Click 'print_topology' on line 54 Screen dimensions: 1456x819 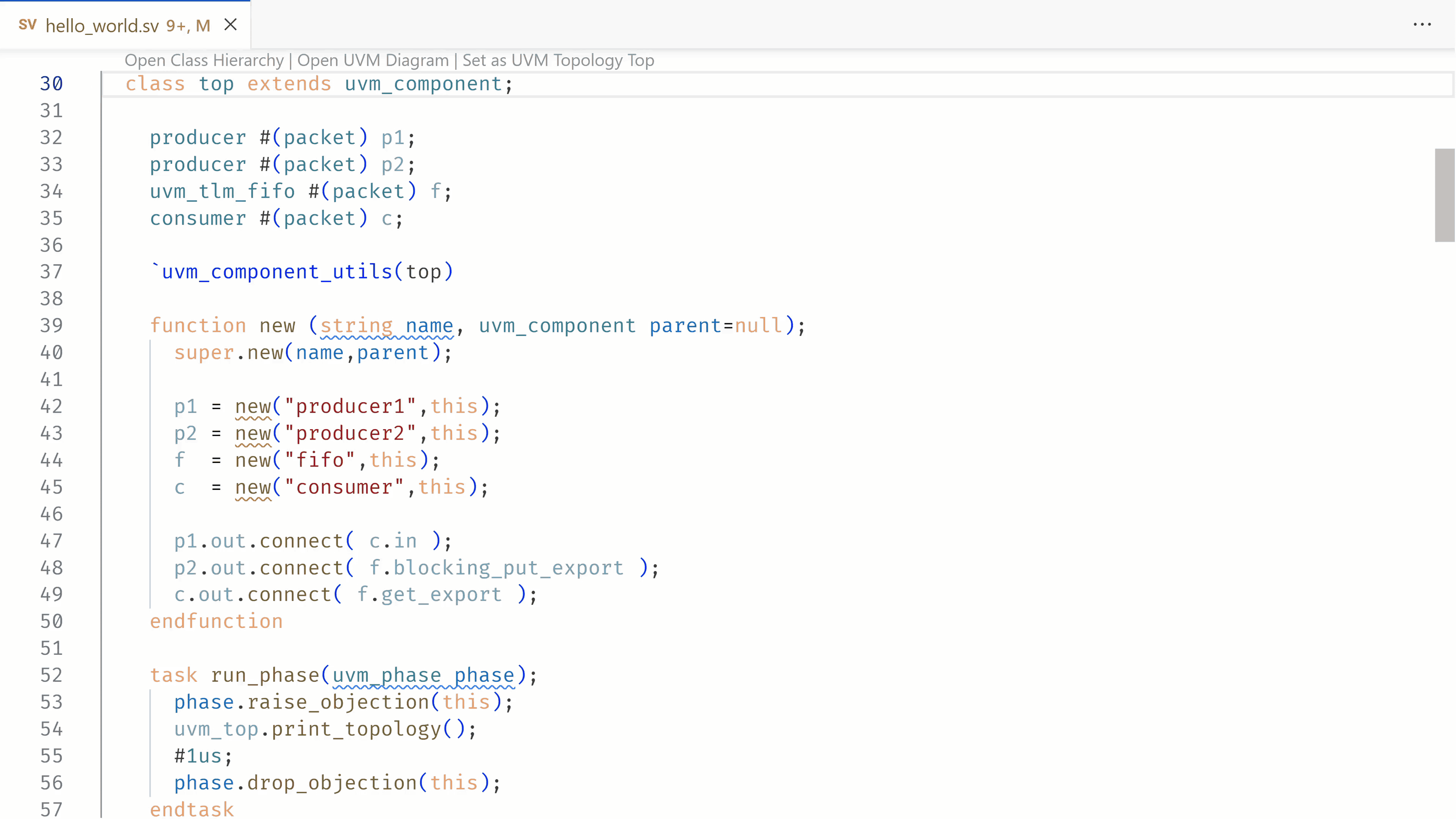pos(356,730)
